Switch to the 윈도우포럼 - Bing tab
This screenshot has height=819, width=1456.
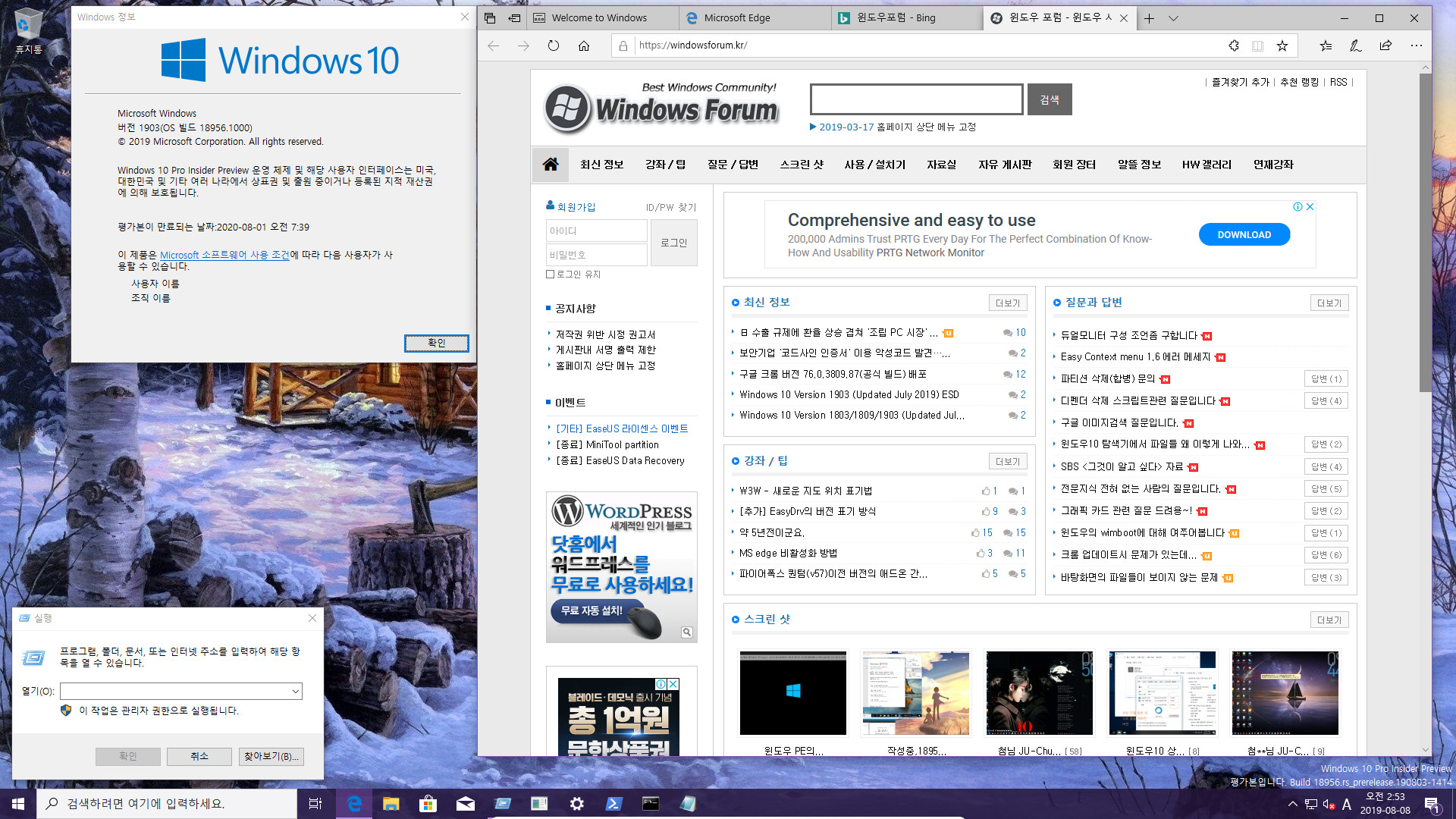tap(907, 18)
